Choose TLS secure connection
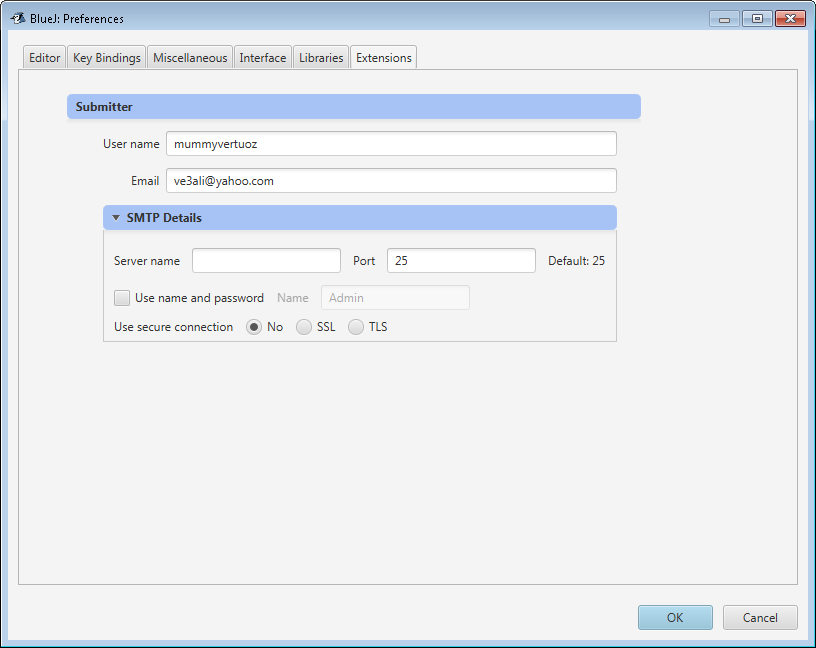 click(355, 327)
